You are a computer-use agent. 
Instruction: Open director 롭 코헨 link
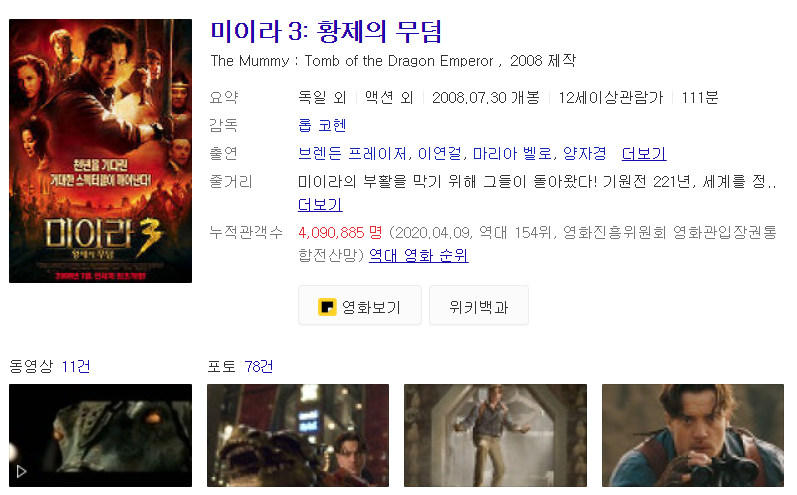322,125
